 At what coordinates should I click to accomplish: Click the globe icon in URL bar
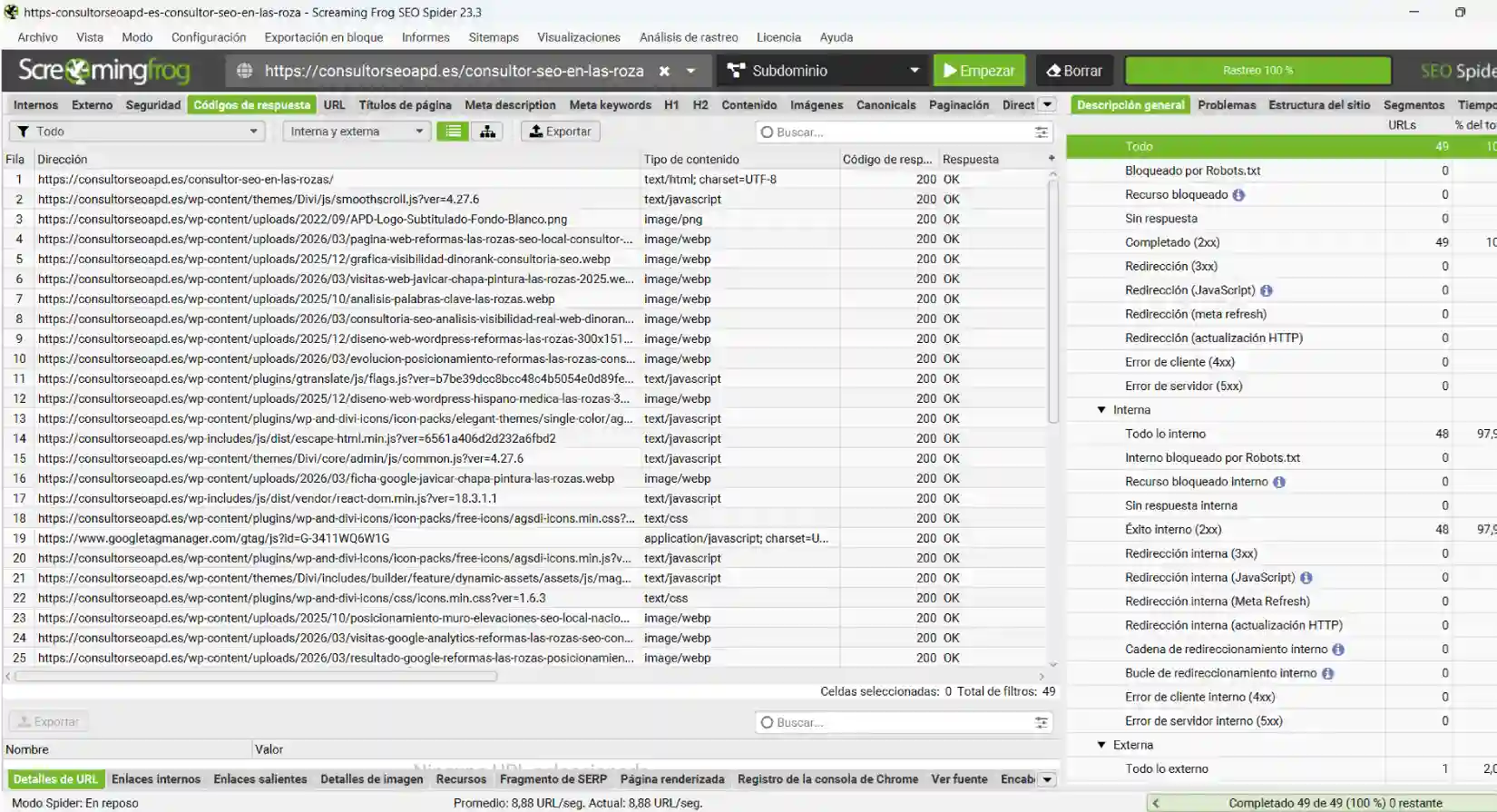pos(244,71)
